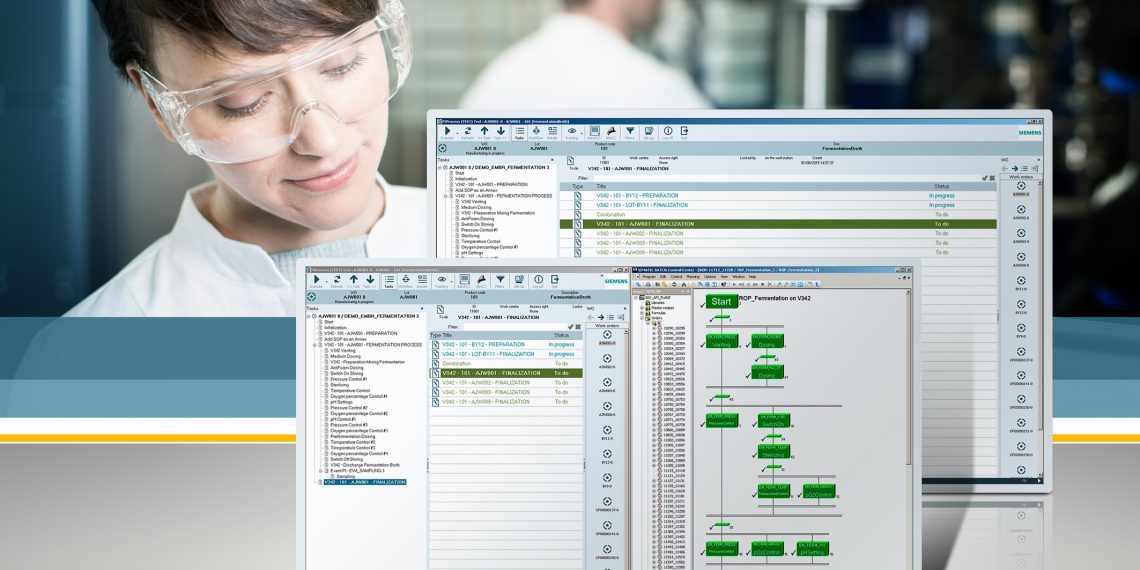Click the green Start step in recipe chart
This screenshot has width=1140, height=570.
(x=722, y=301)
